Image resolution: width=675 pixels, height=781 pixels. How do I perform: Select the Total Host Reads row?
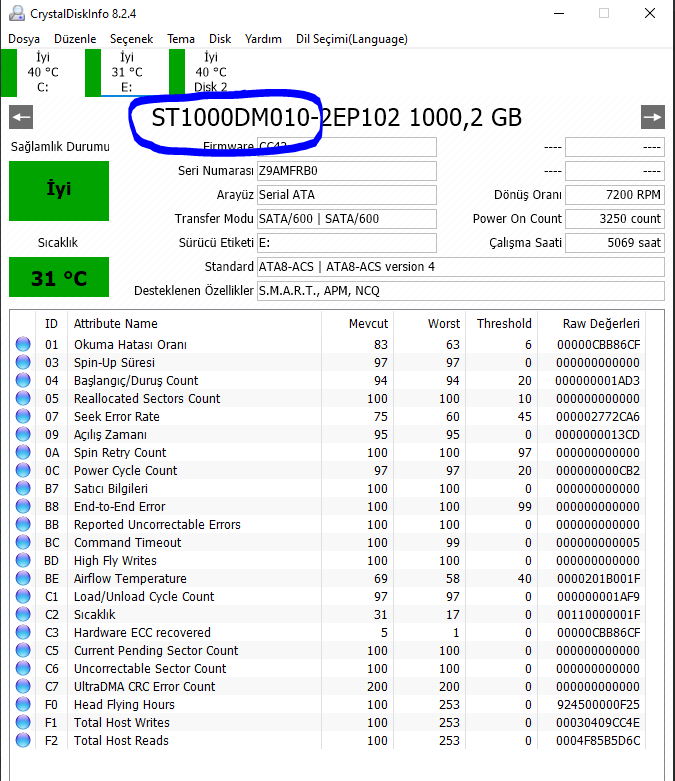click(x=329, y=741)
